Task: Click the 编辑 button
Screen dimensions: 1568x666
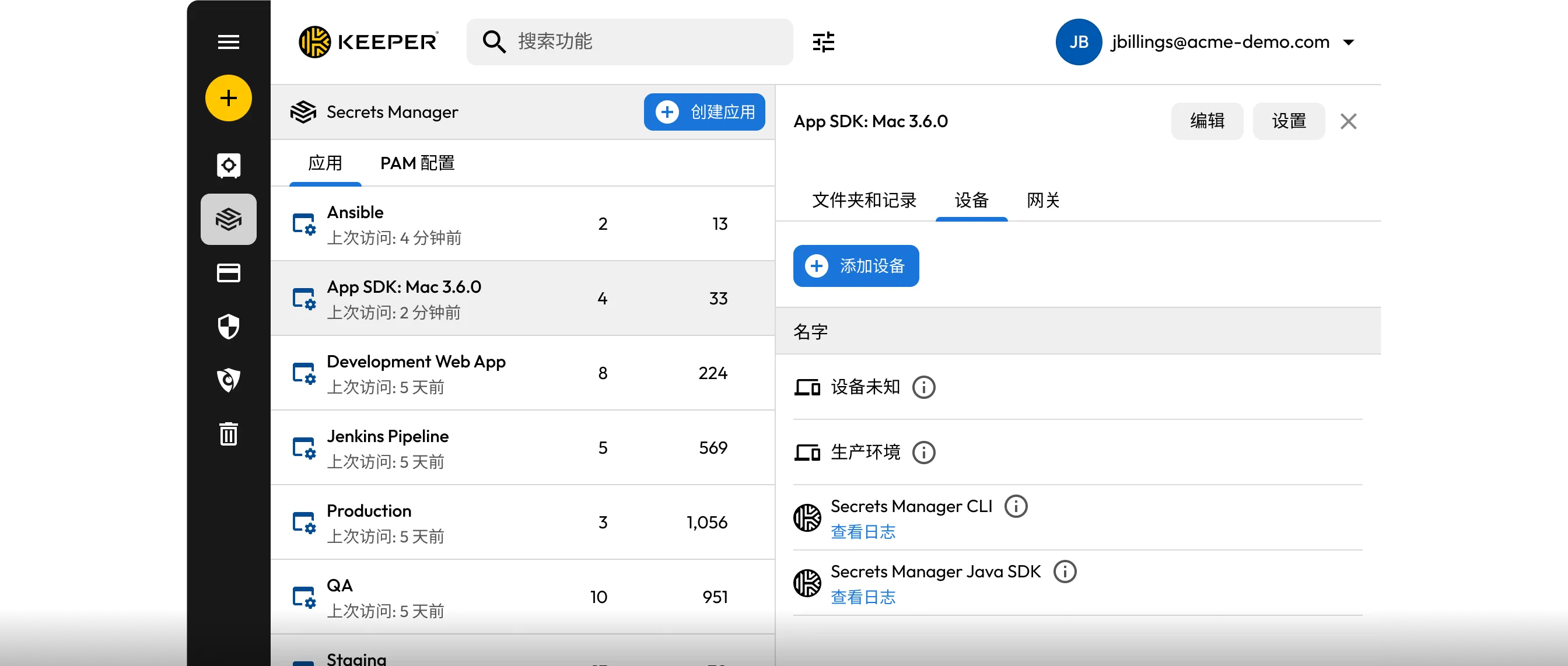Action: (1207, 121)
